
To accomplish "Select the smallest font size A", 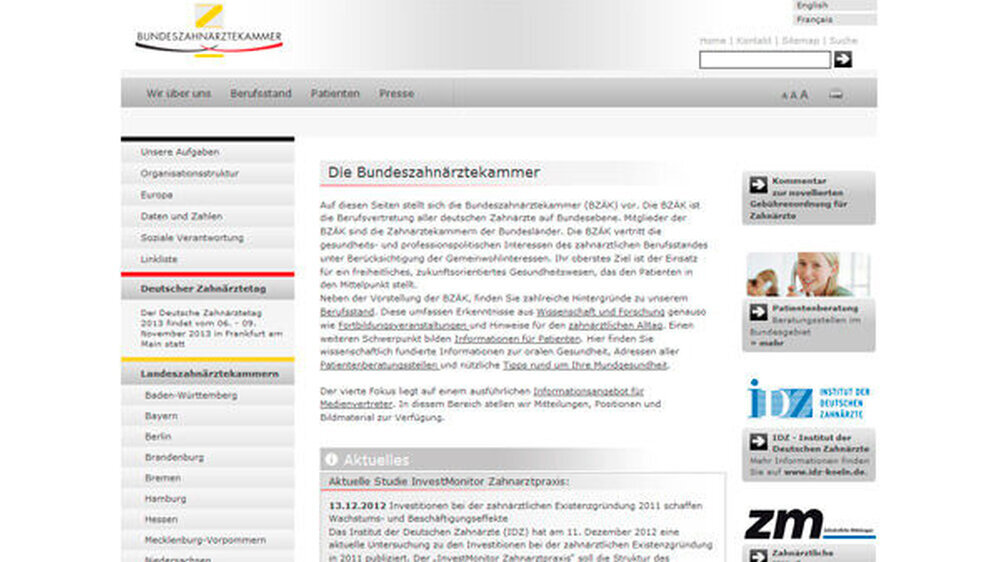I will 784,96.
